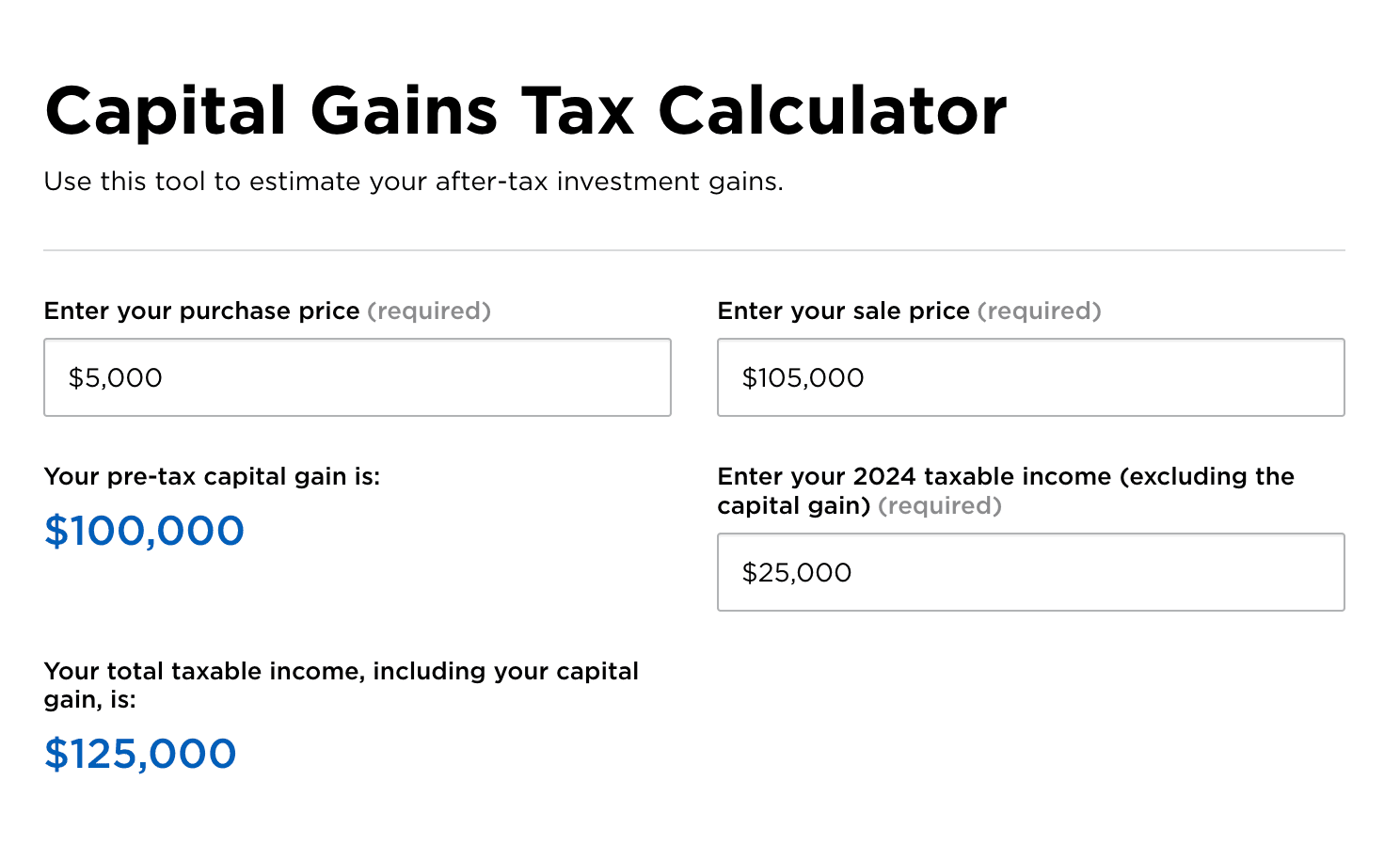The width and height of the screenshot is (1400, 845).
Task: Focus the sale price field showing $105,000
Action: click(1031, 377)
